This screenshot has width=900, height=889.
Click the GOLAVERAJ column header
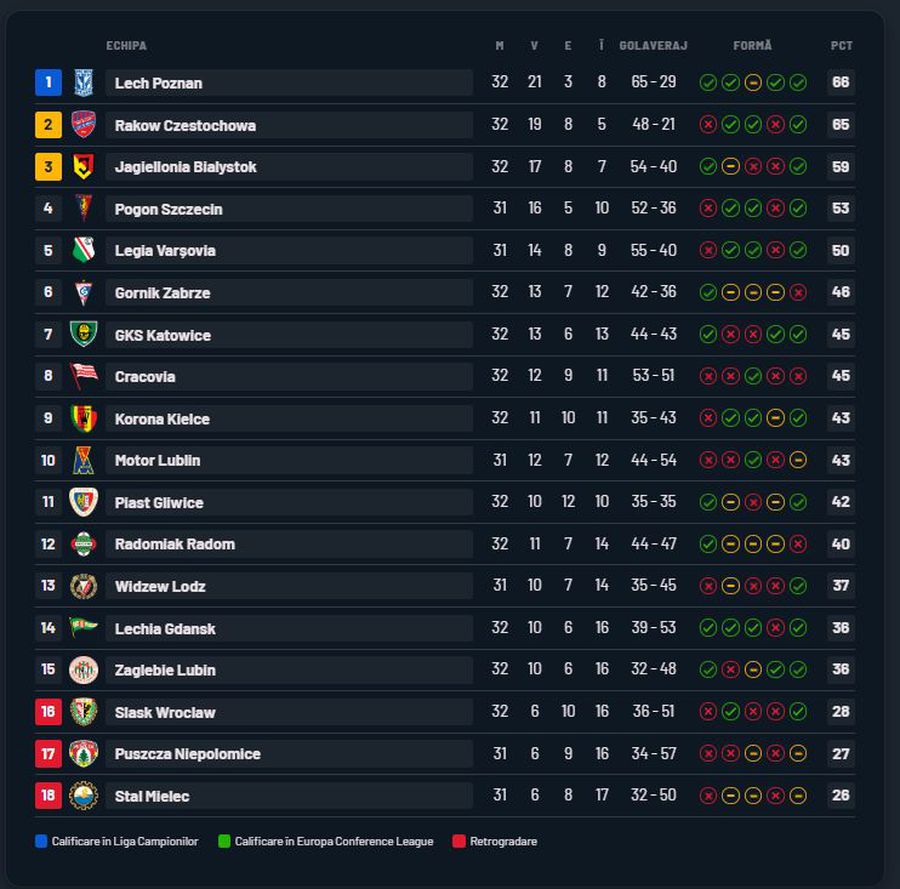[x=653, y=45]
